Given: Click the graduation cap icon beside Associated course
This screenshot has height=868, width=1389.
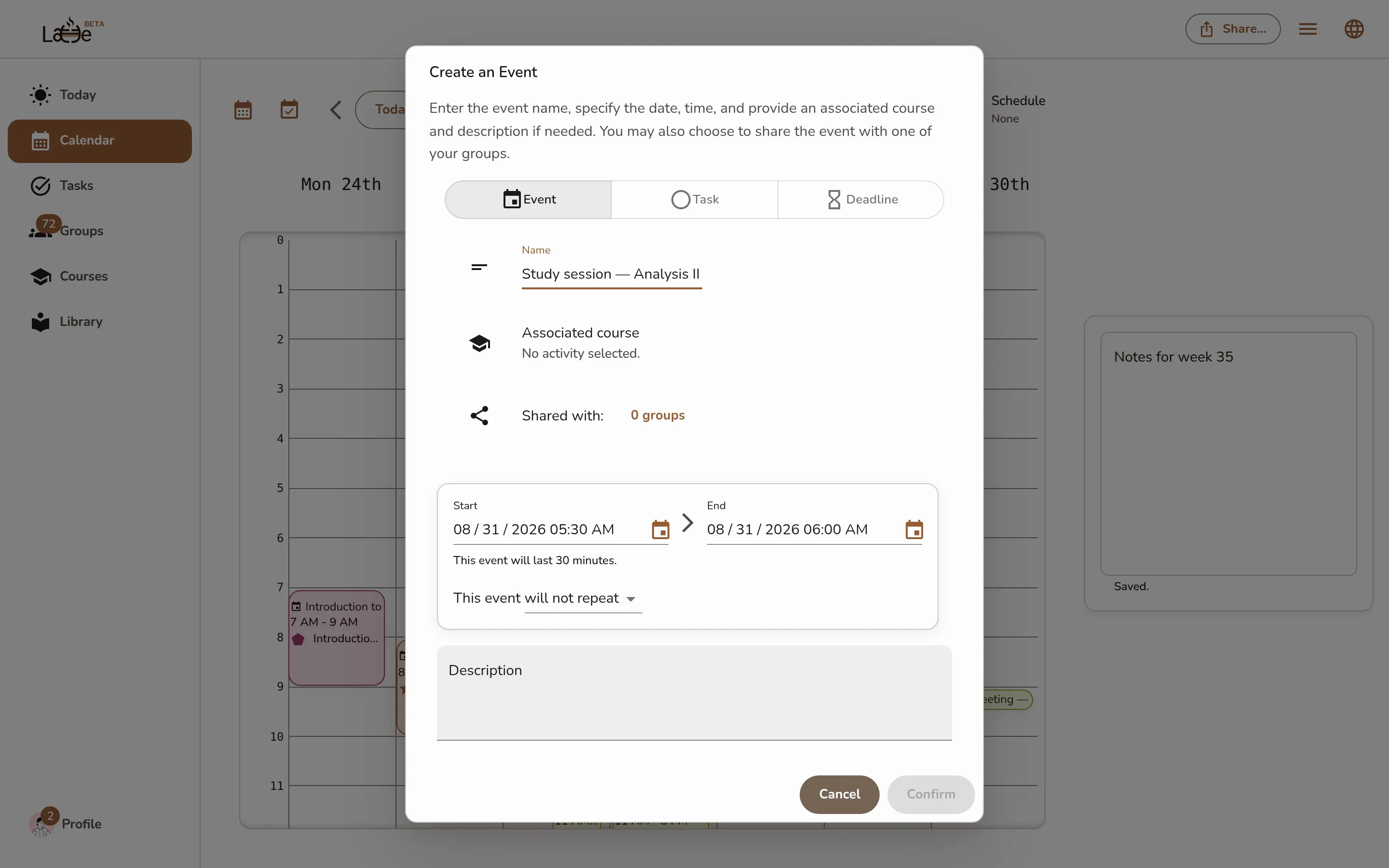Looking at the screenshot, I should pos(479,343).
